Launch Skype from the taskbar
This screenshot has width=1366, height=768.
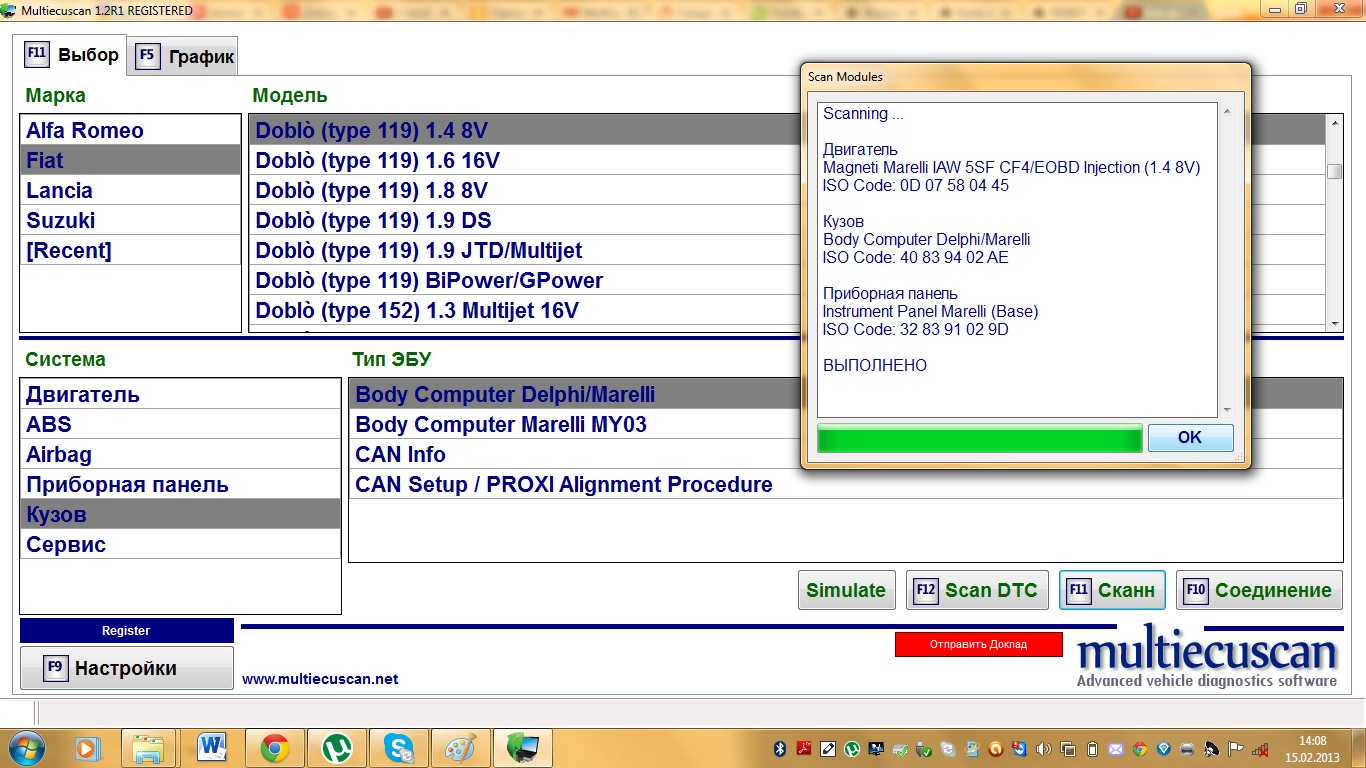click(399, 747)
